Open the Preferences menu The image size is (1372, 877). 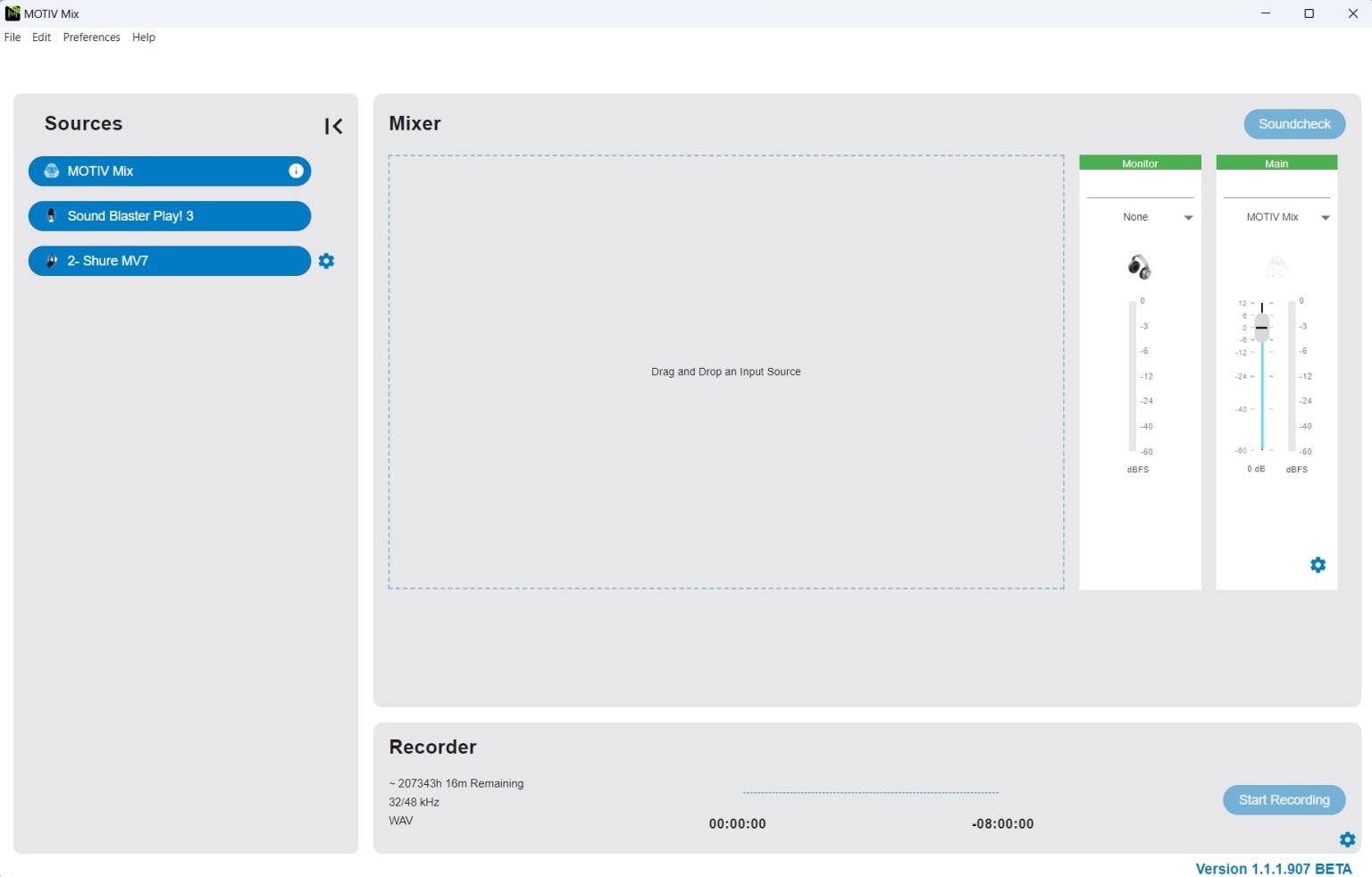click(x=91, y=38)
